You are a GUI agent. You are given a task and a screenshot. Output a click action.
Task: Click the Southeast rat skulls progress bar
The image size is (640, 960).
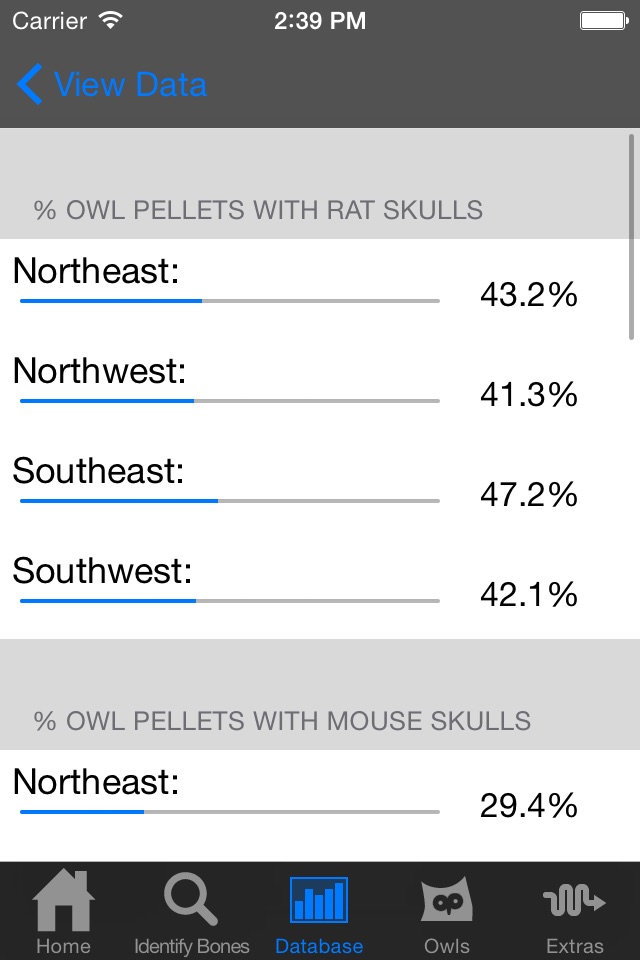229,500
